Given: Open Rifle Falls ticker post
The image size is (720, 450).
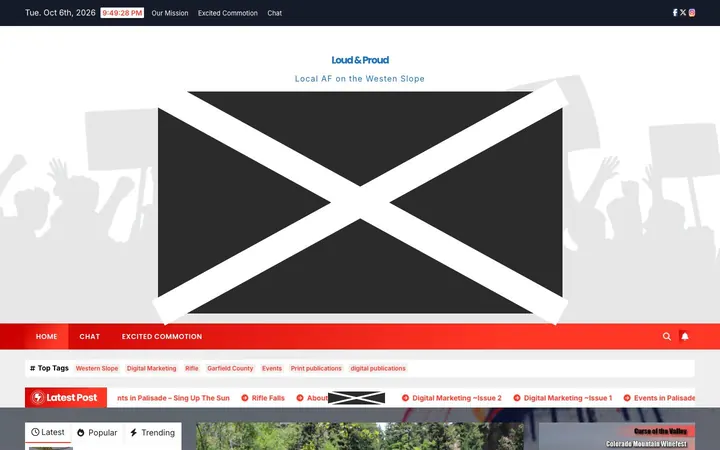Looking at the screenshot, I should pyautogui.click(x=268, y=398).
